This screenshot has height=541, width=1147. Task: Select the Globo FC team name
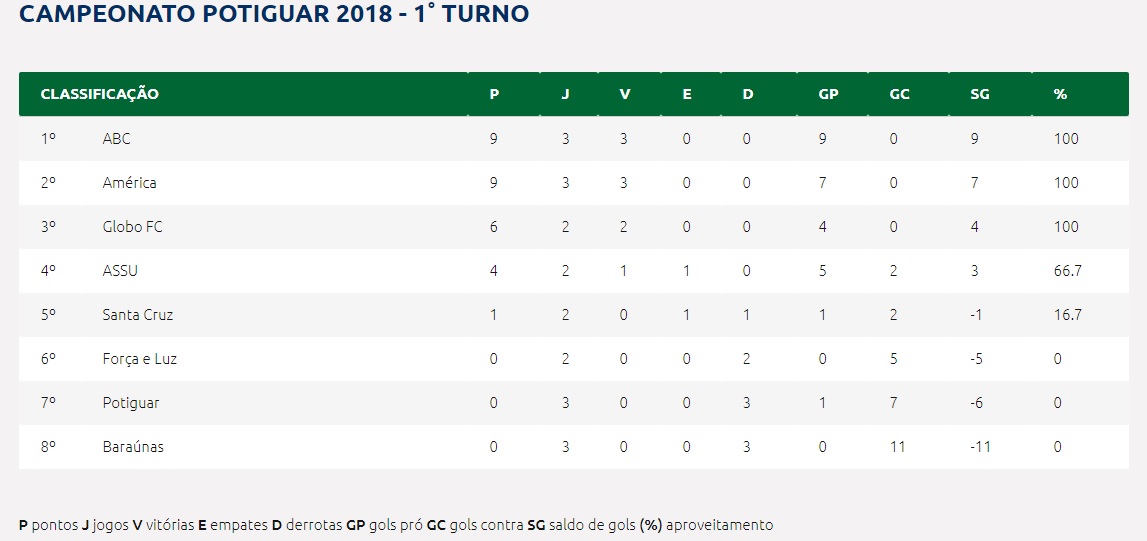click(x=132, y=227)
